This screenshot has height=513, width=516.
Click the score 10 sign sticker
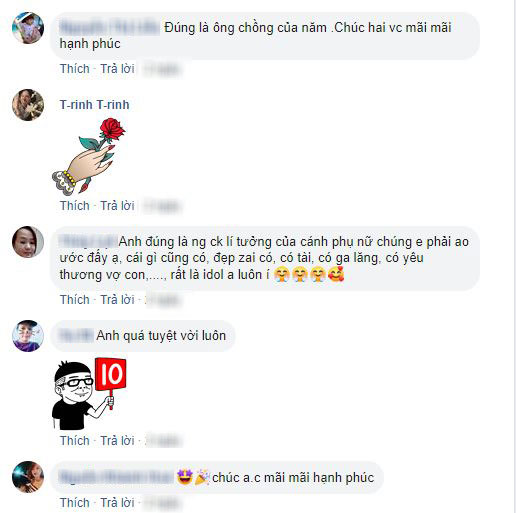[x=89, y=394]
